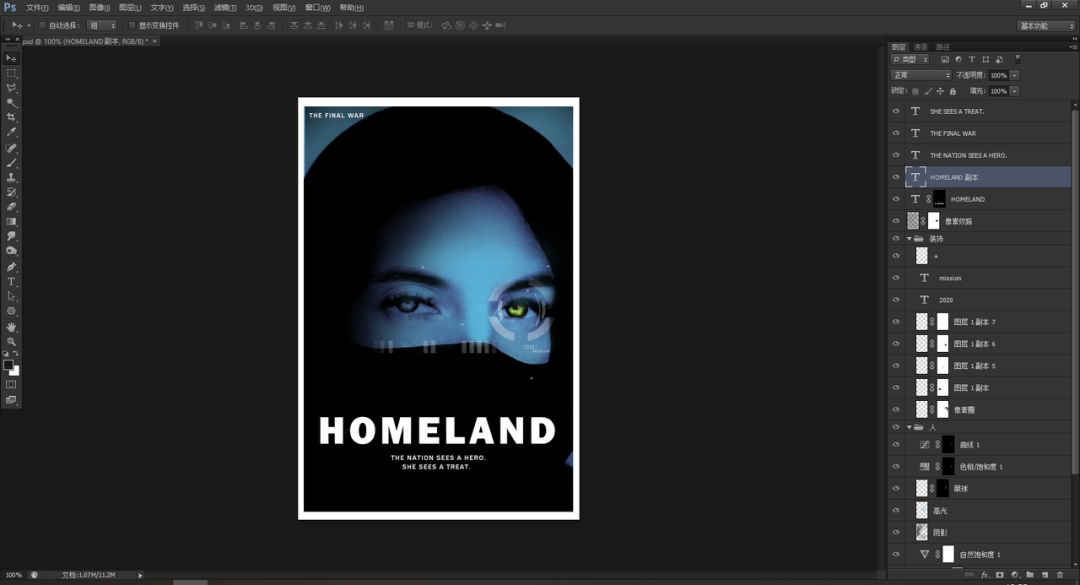Hide the SHE SEES A TREAT. layer
The height and width of the screenshot is (585, 1080).
[896, 111]
